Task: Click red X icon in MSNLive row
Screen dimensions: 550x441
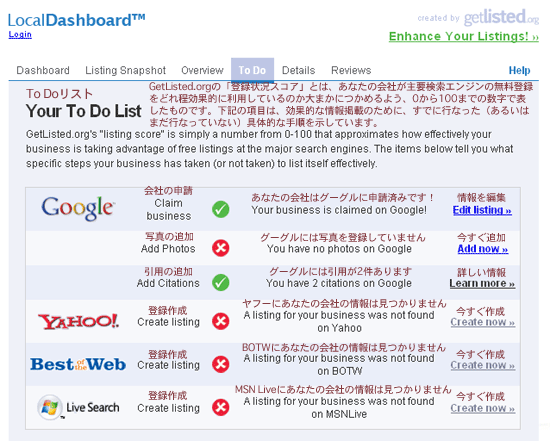Action: point(221,407)
